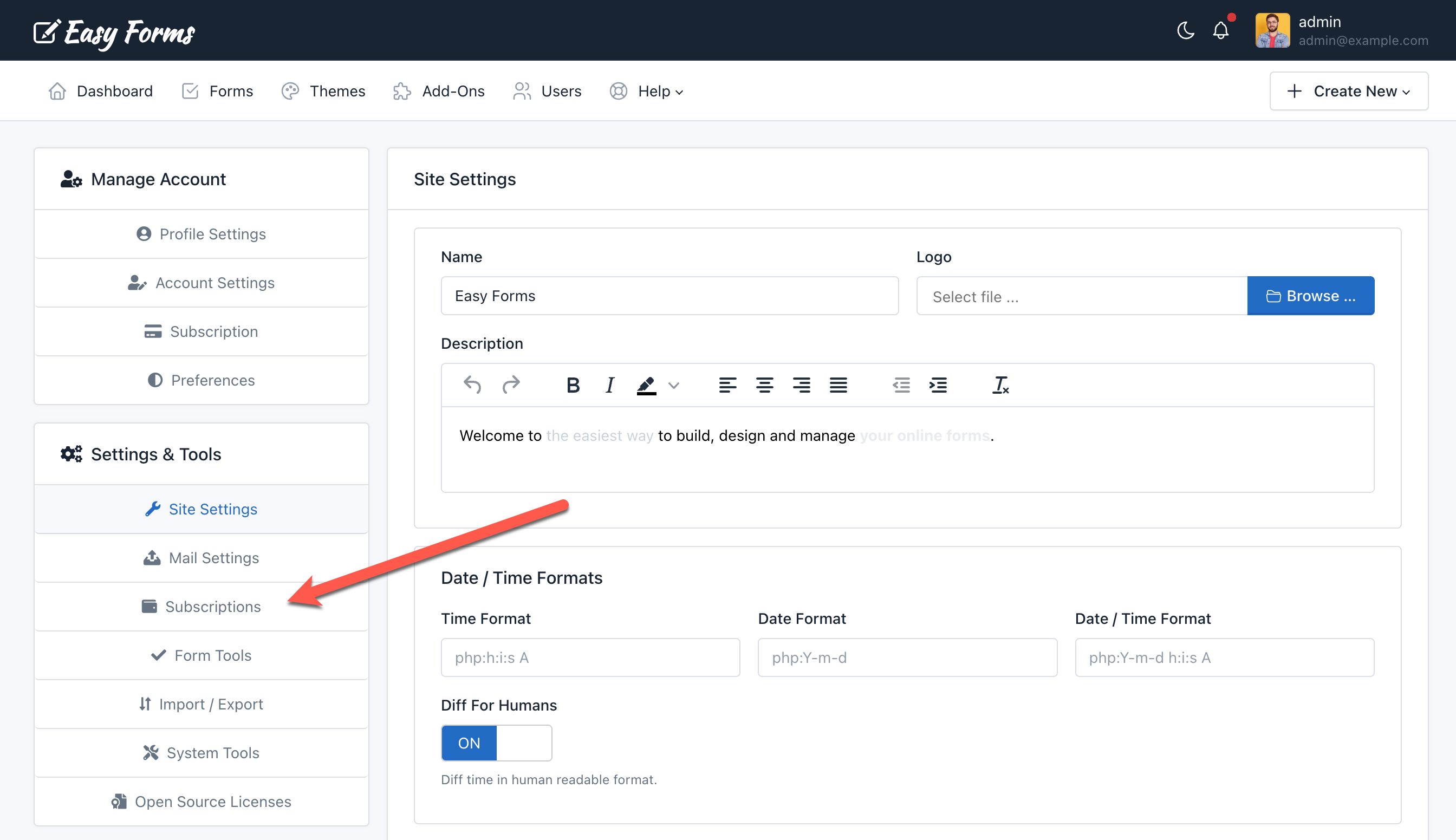1456x840 pixels.
Task: Open Mail Settings from the sidebar
Action: 201,558
